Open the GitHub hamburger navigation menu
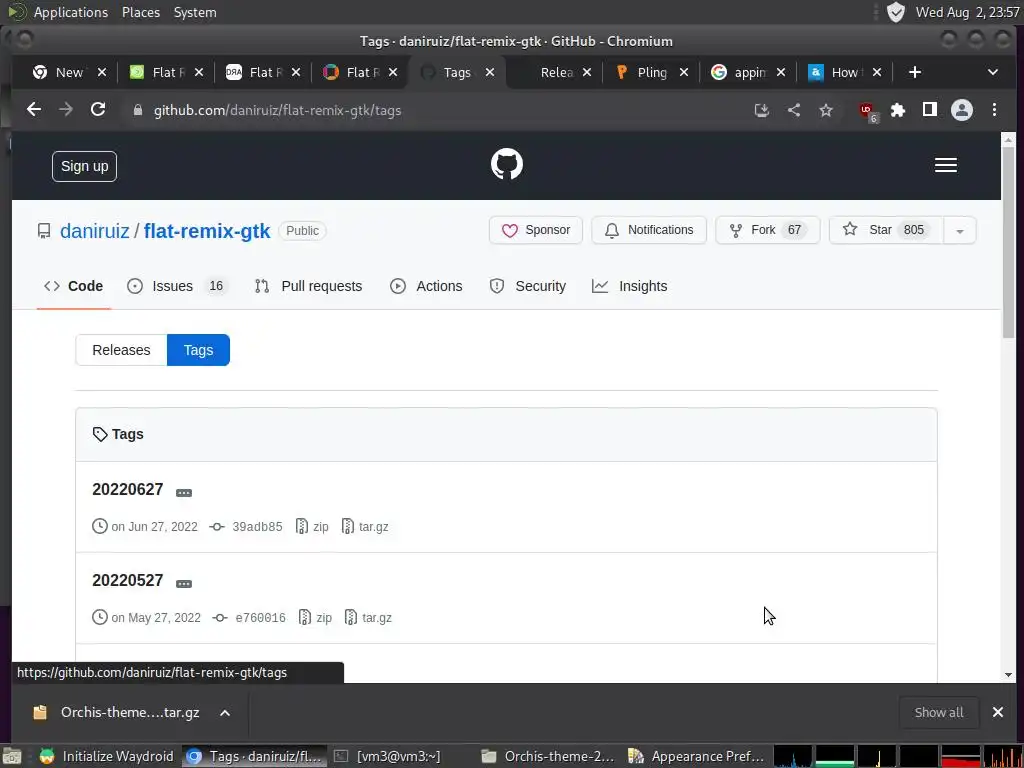1024x768 pixels. [946, 165]
